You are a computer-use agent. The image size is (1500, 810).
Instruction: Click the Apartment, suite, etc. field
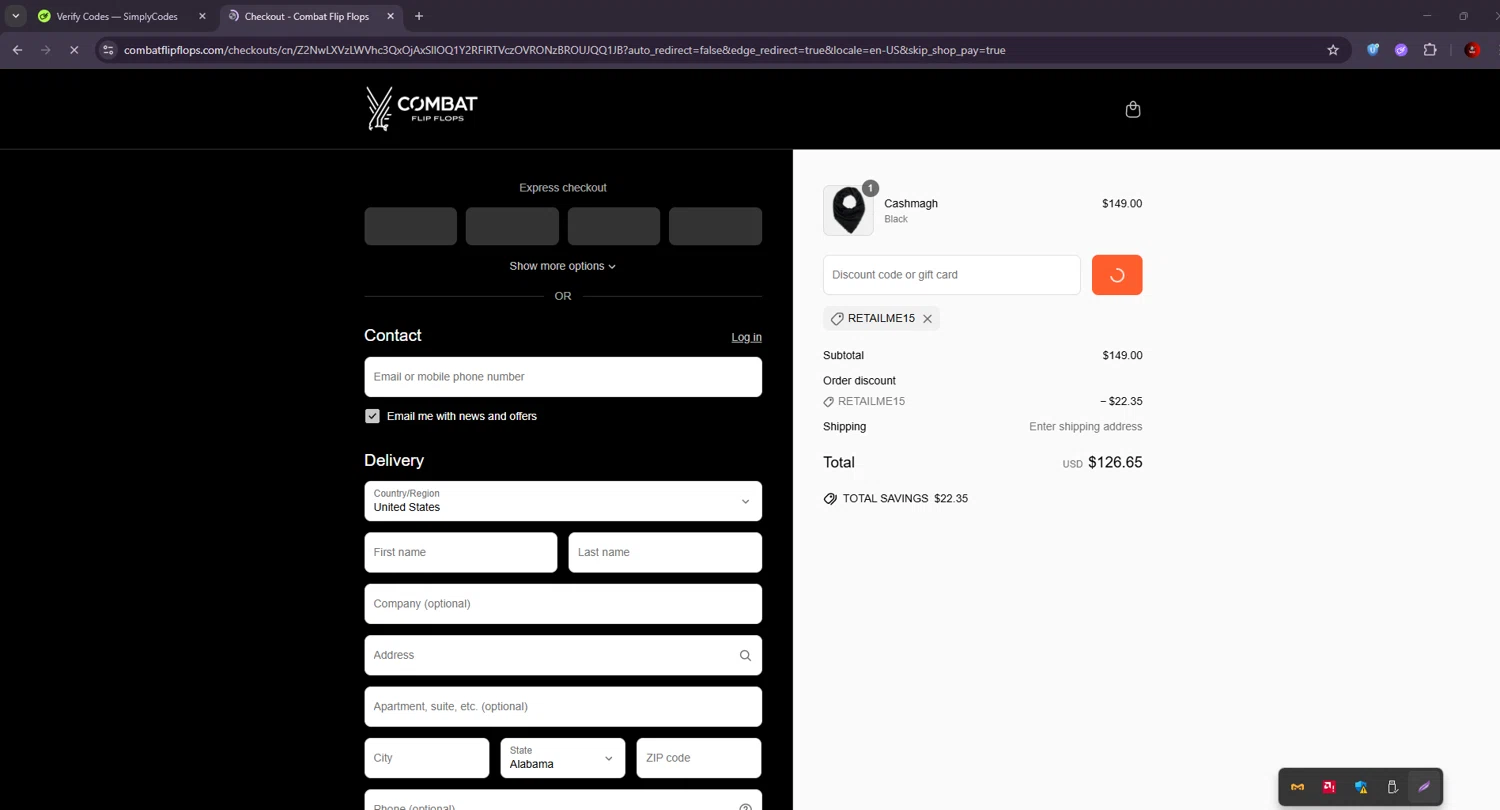pyautogui.click(x=563, y=707)
